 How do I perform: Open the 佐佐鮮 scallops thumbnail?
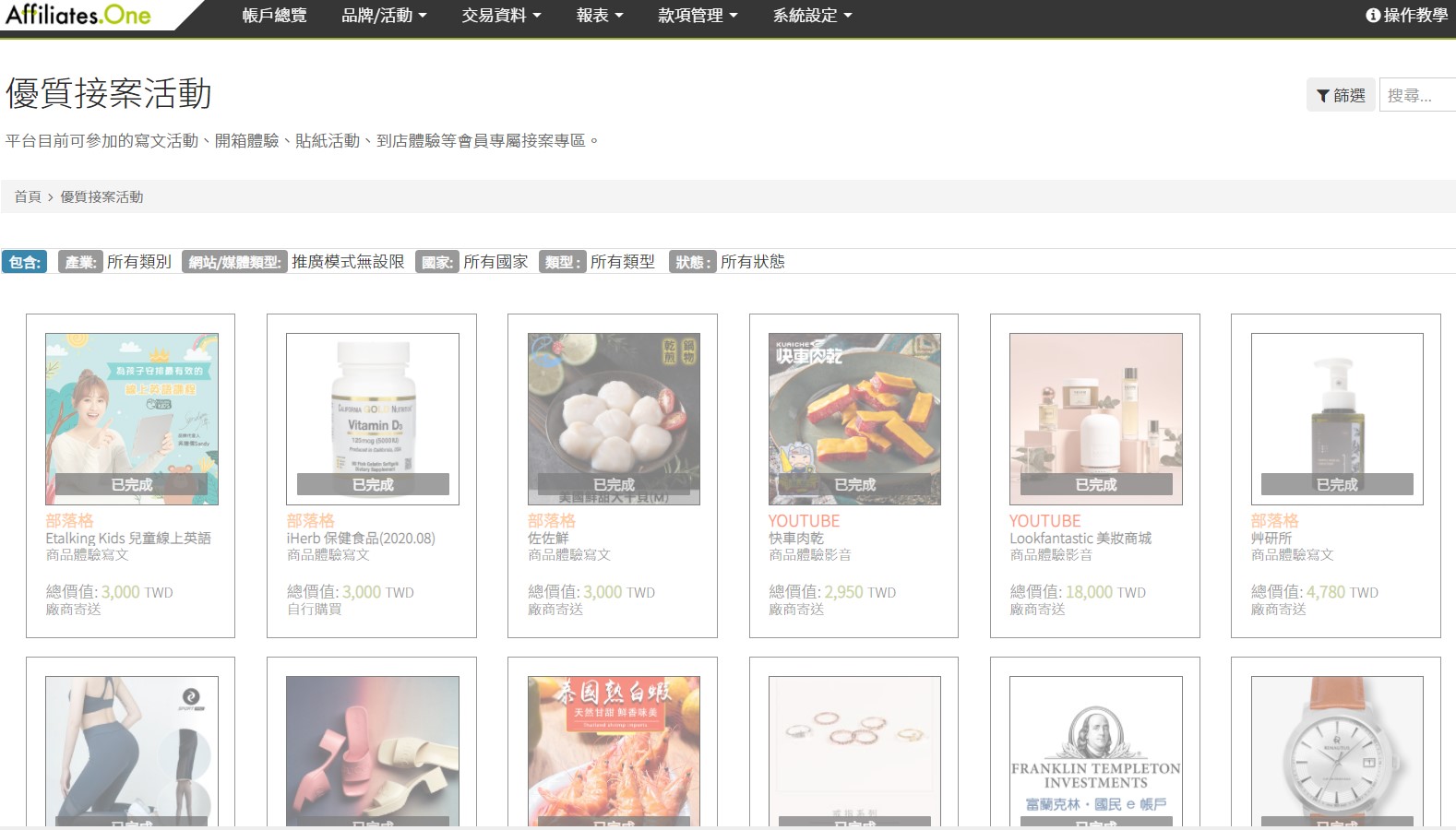coord(614,419)
